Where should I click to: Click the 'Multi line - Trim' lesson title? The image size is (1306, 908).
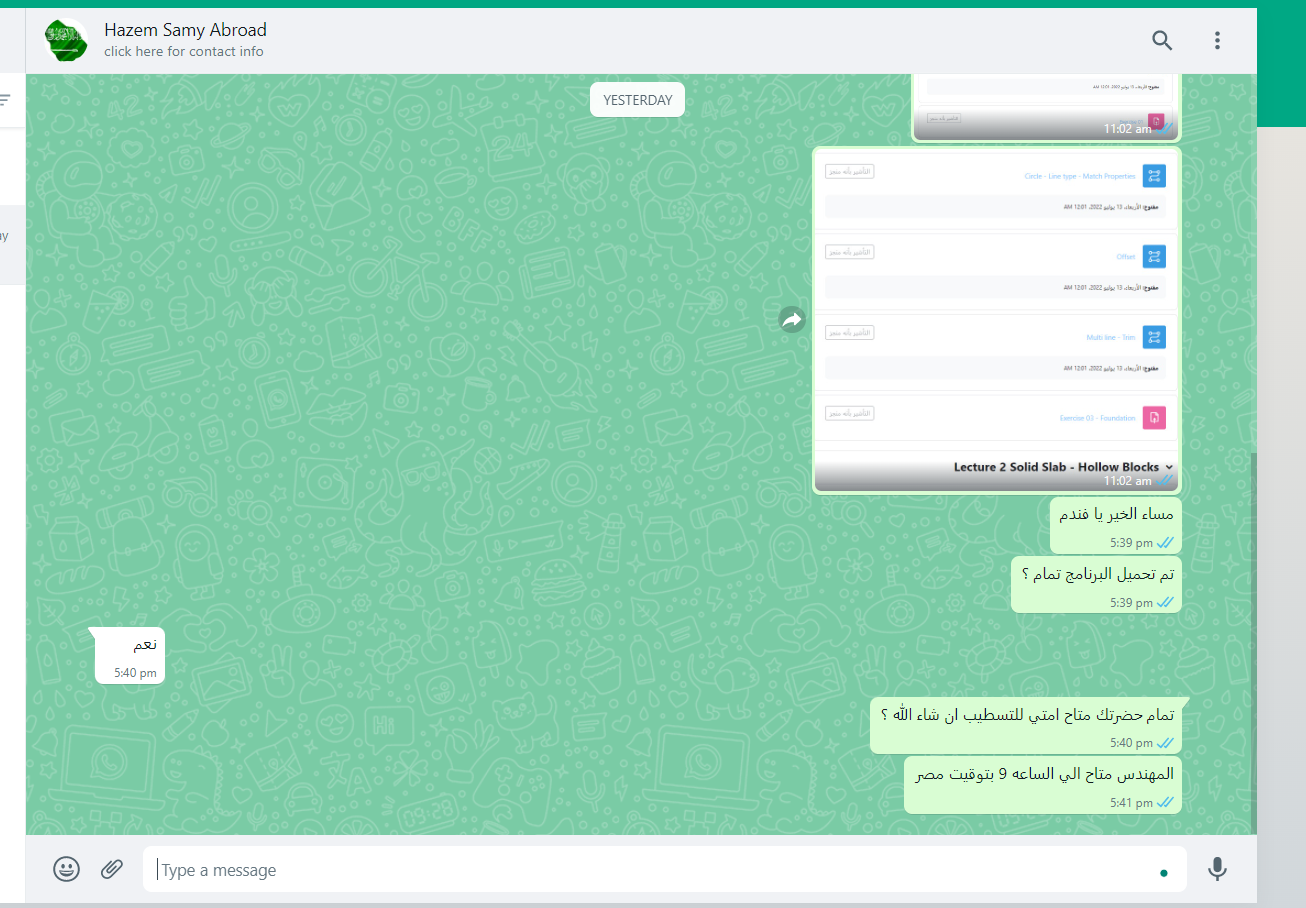[1111, 337]
